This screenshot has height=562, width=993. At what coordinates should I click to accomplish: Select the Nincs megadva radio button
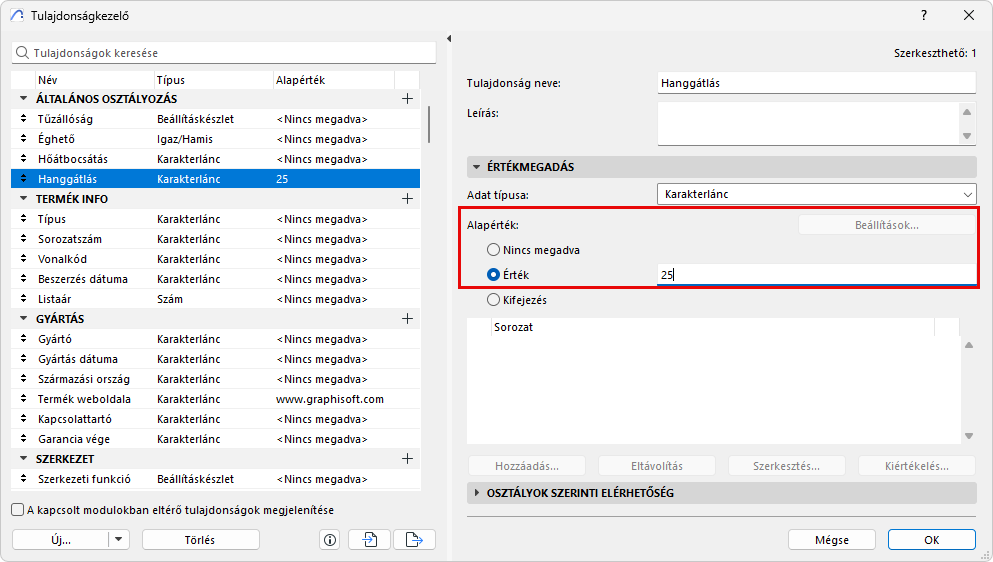(493, 250)
